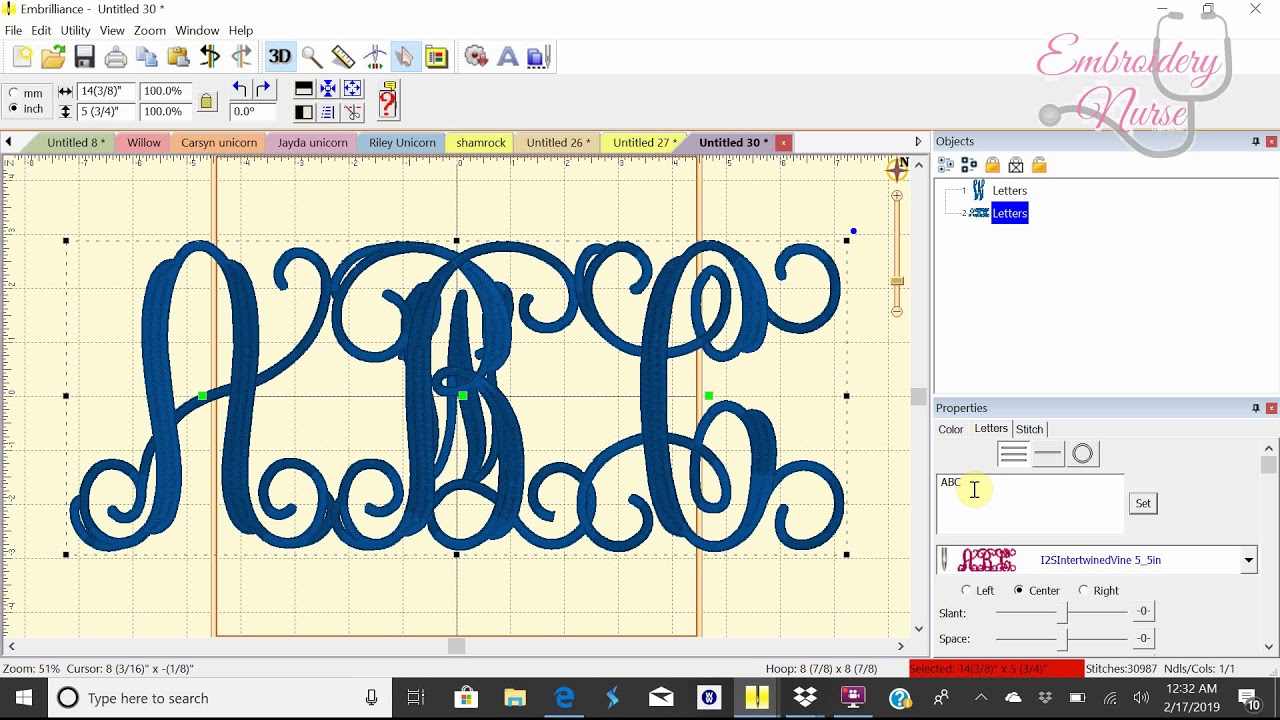
Task: Click the unlock icon in the Objects panel
Action: pos(1039,165)
